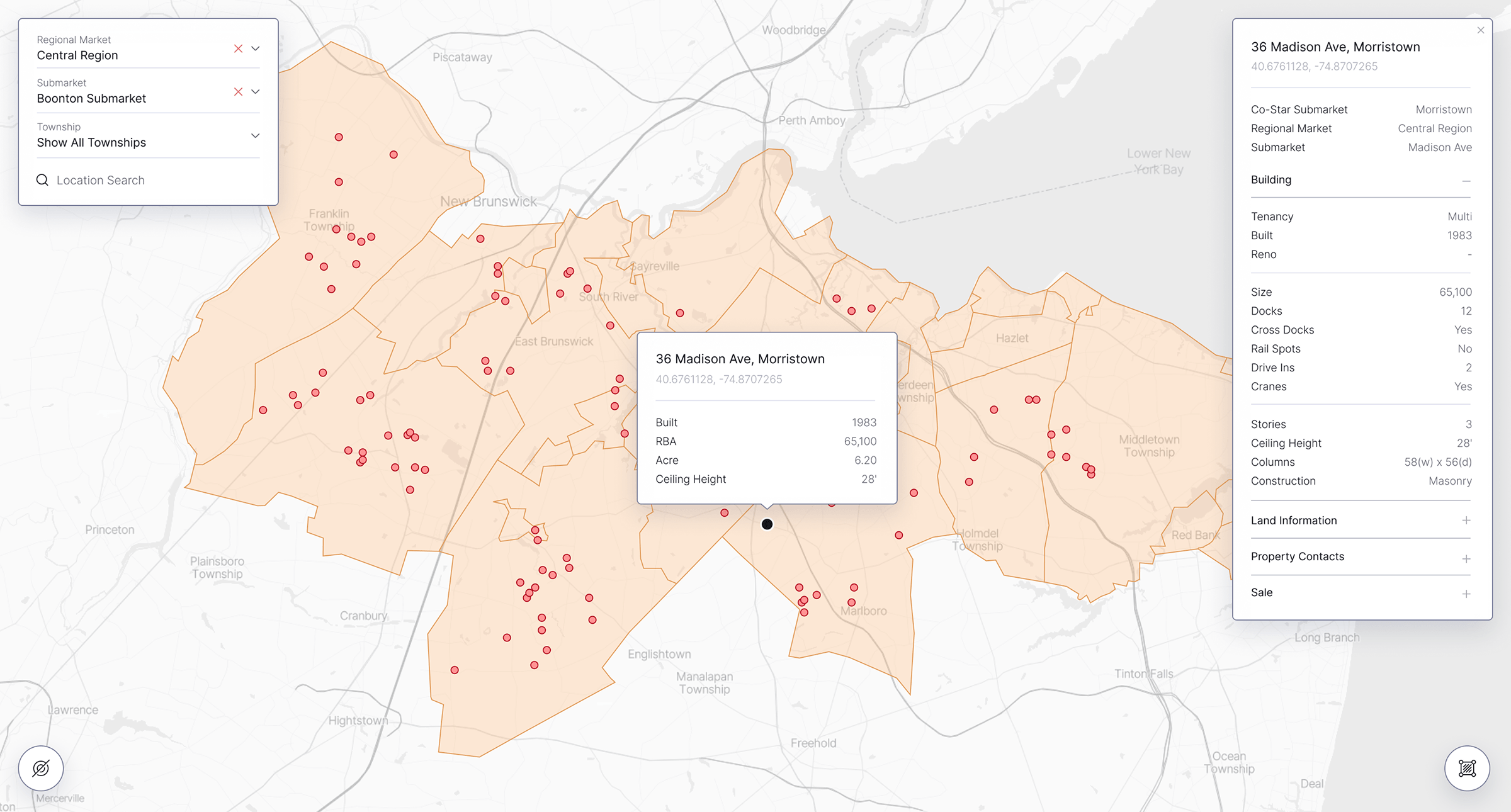This screenshot has width=1511, height=812.
Task: Clear the Boonton Submarket selection with the red X
Action: point(238,92)
